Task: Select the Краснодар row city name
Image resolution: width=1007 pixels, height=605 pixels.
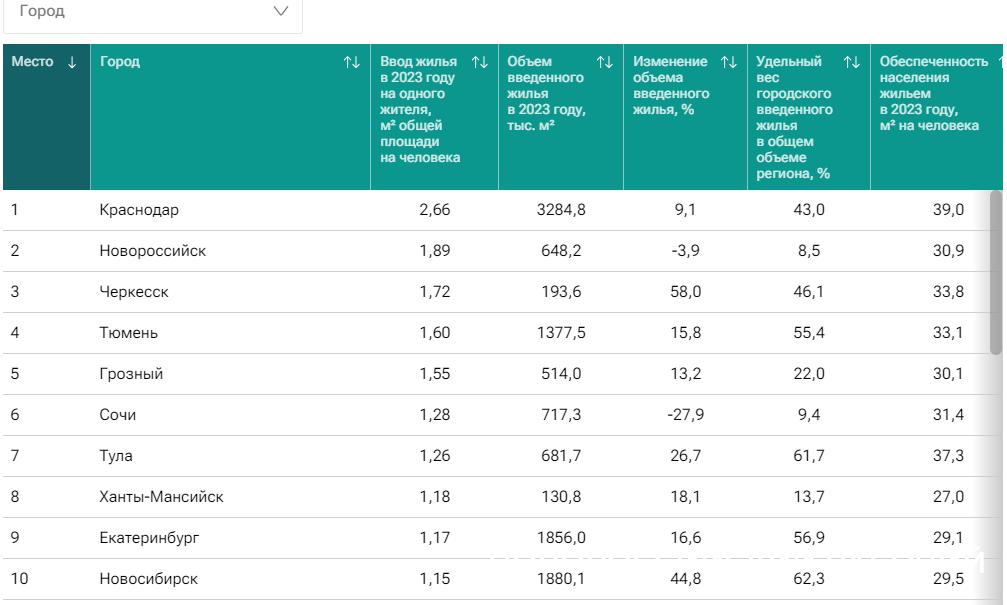Action: [x=139, y=210]
